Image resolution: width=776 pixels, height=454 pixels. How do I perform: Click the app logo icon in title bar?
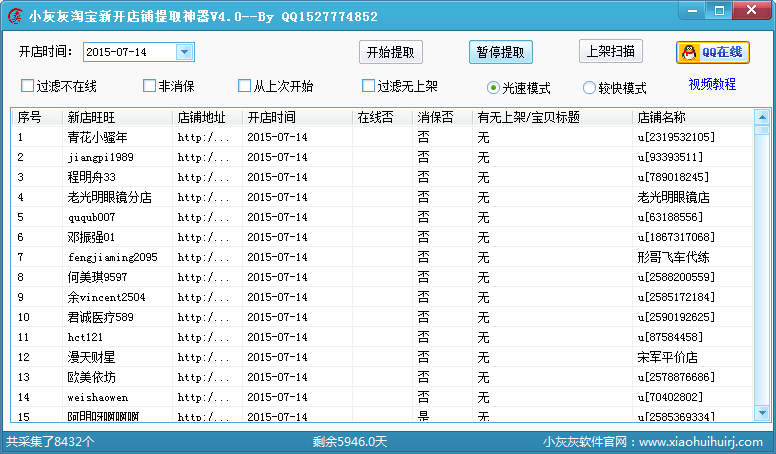(x=14, y=15)
